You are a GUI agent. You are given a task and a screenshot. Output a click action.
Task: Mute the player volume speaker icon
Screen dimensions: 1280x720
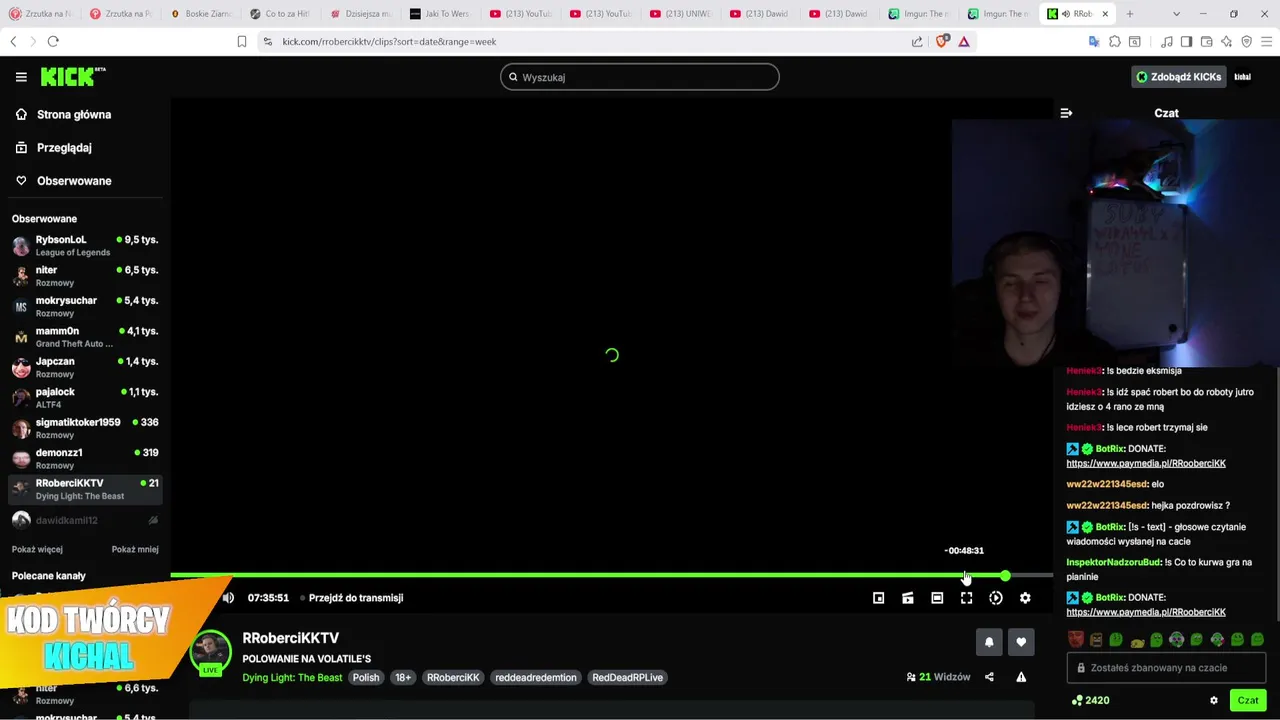pos(228,598)
